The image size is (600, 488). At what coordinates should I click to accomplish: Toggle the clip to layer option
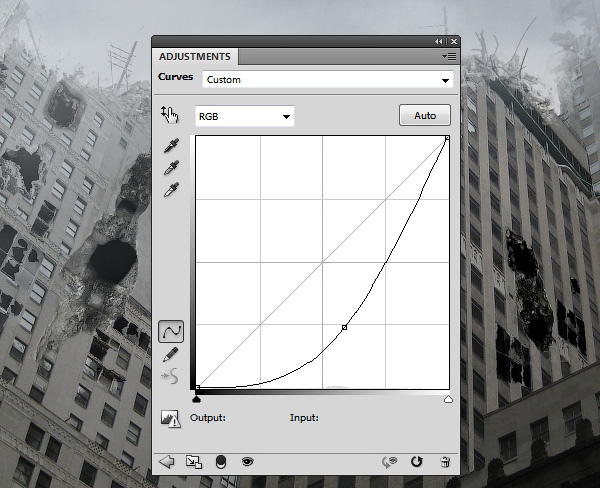coord(220,461)
